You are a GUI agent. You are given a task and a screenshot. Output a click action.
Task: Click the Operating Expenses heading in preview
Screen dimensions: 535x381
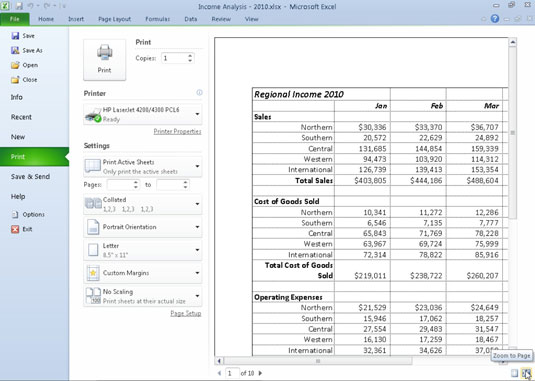(288, 297)
